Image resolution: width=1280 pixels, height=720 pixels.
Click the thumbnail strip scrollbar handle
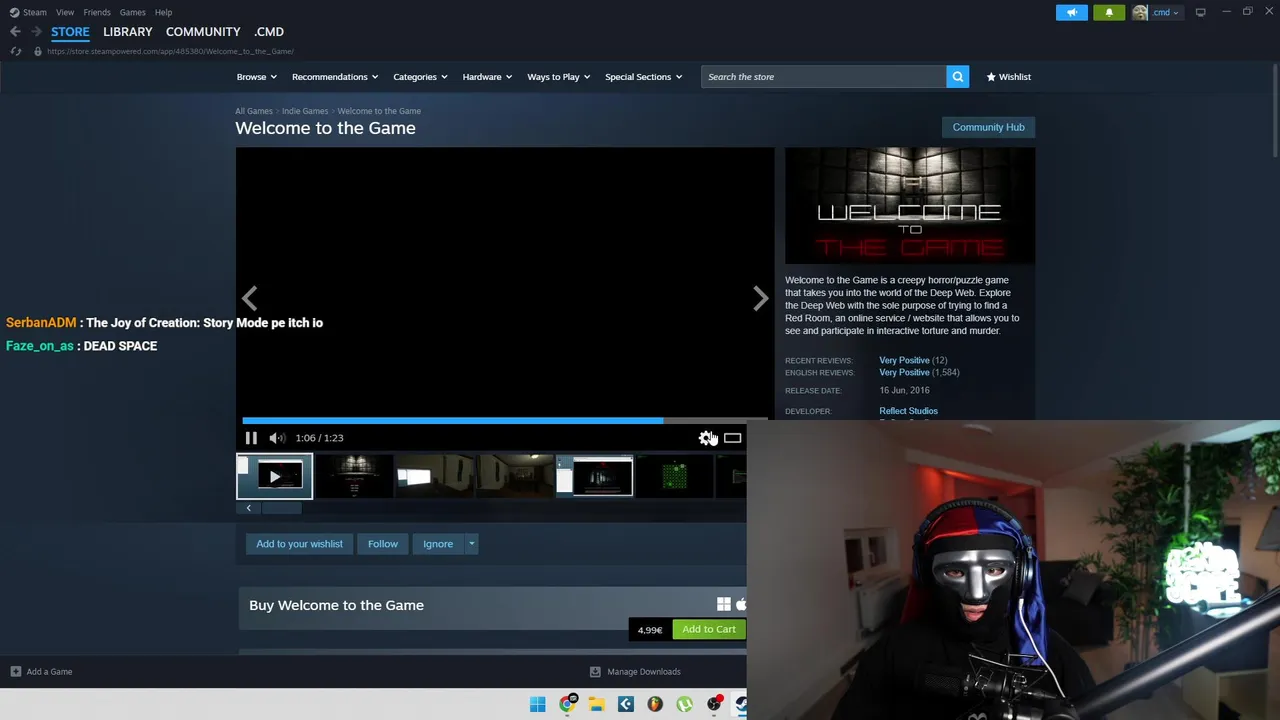281,508
